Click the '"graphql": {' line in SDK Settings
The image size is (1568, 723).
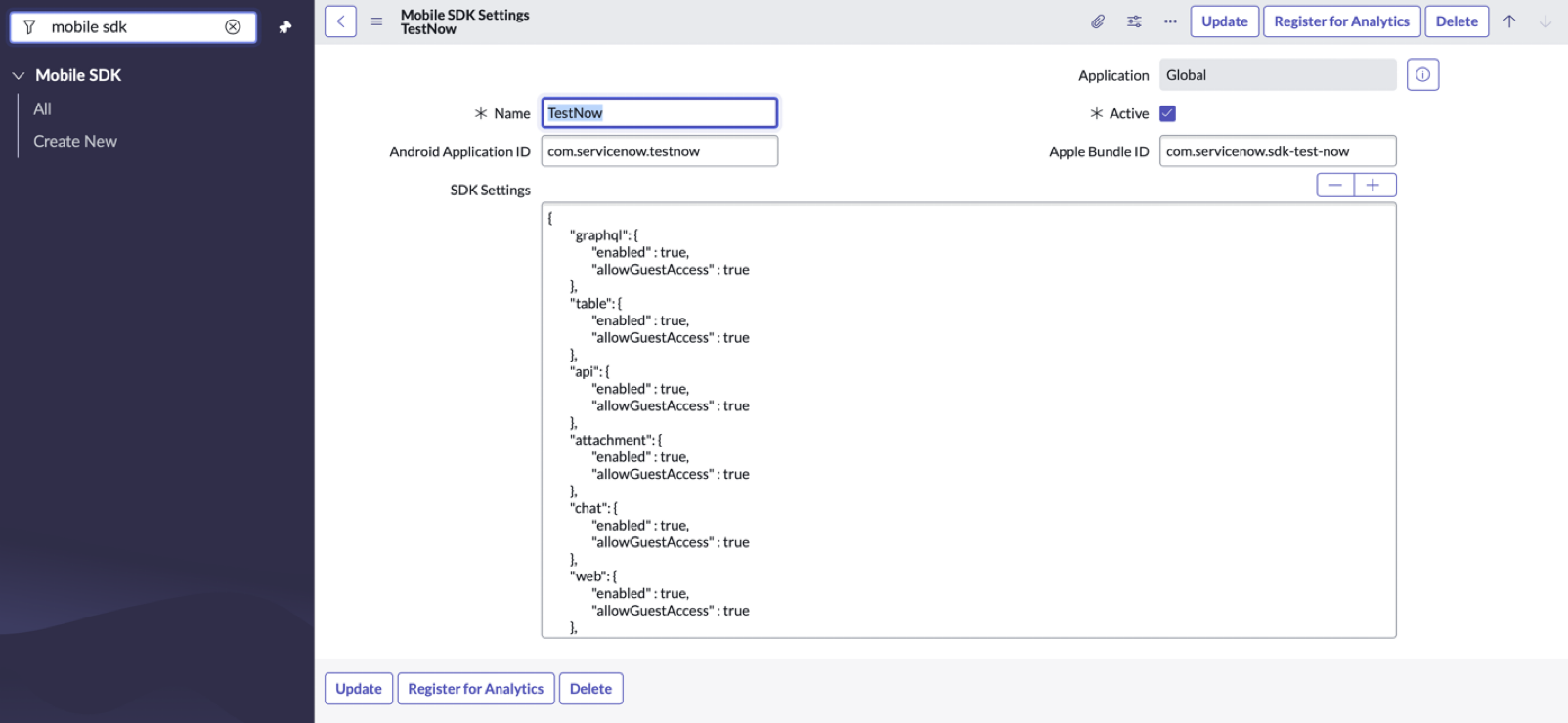[x=604, y=235]
